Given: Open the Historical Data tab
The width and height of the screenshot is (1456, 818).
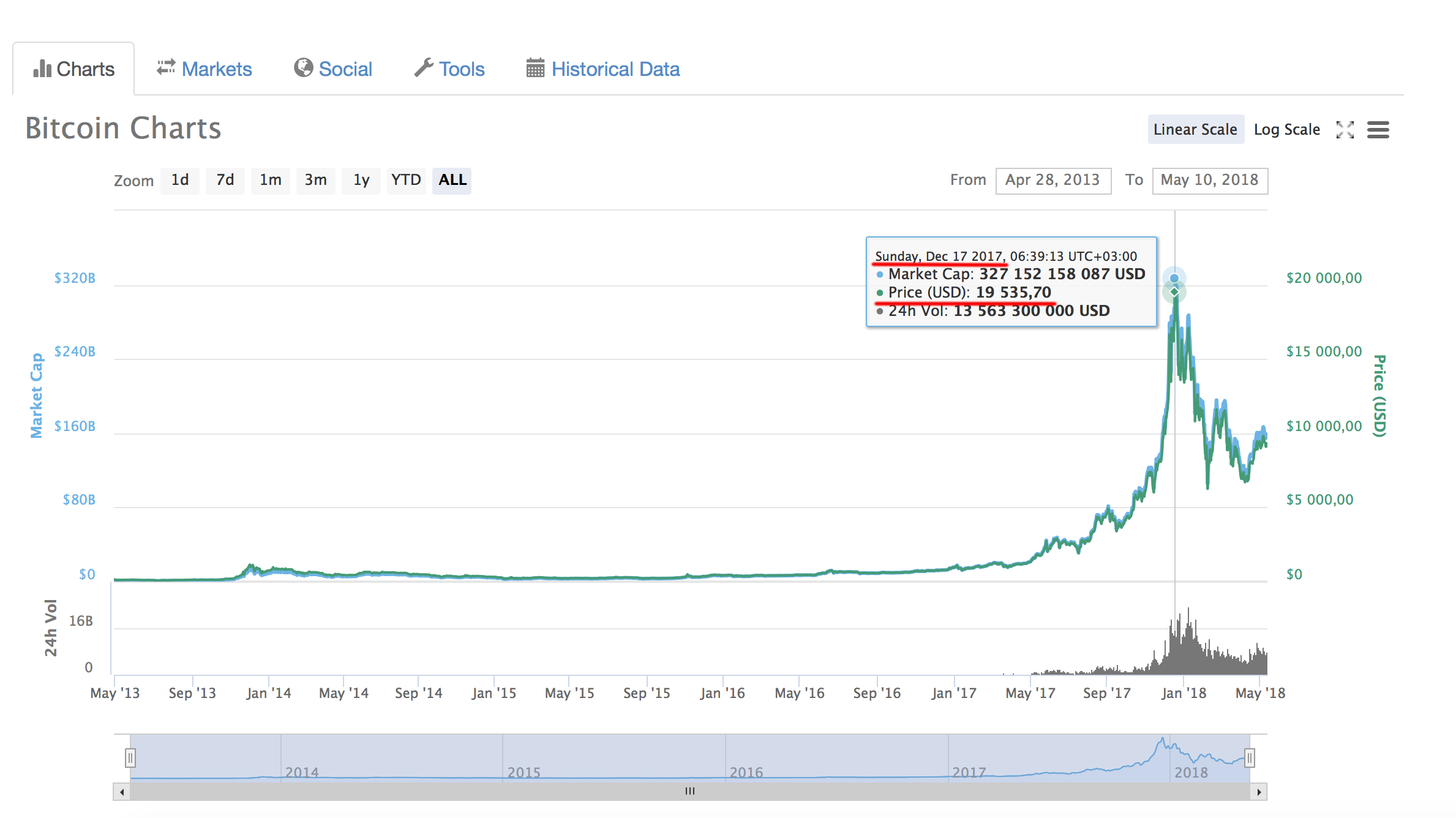Looking at the screenshot, I should [x=603, y=69].
